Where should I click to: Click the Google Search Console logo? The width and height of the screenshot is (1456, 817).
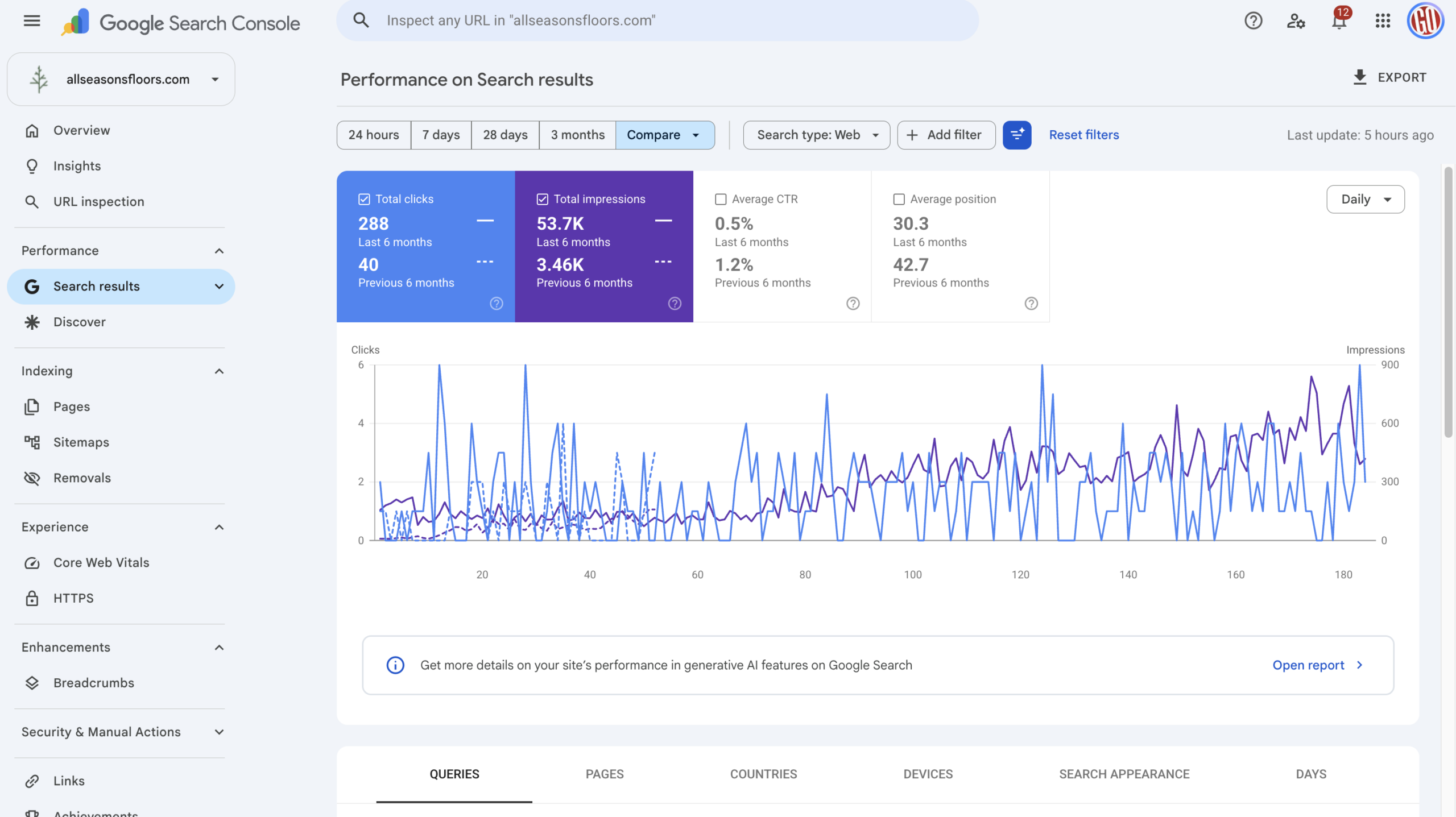181,22
